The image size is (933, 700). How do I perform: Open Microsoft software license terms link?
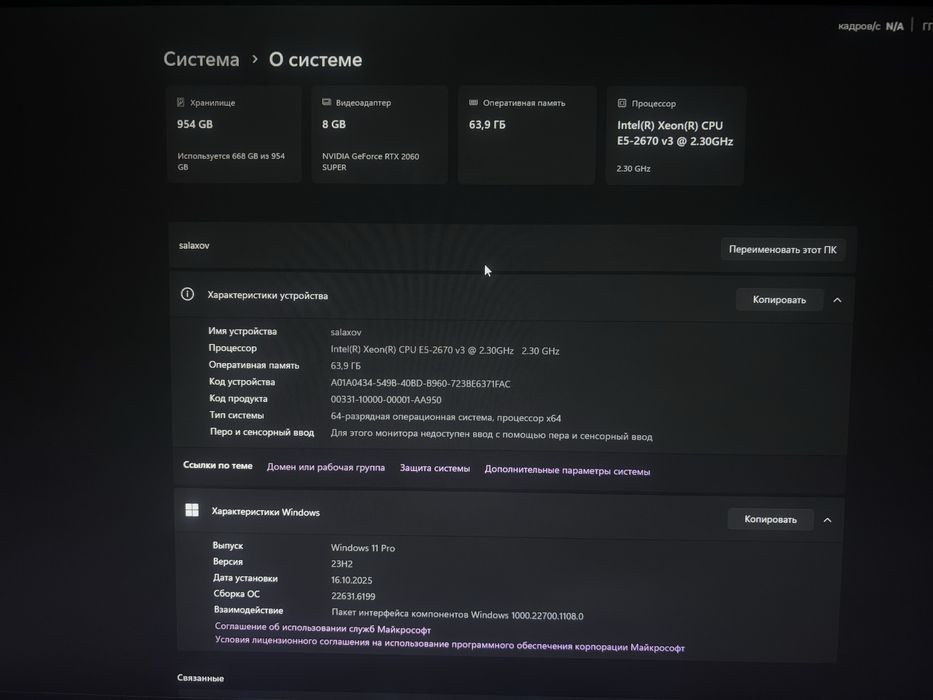(x=450, y=647)
